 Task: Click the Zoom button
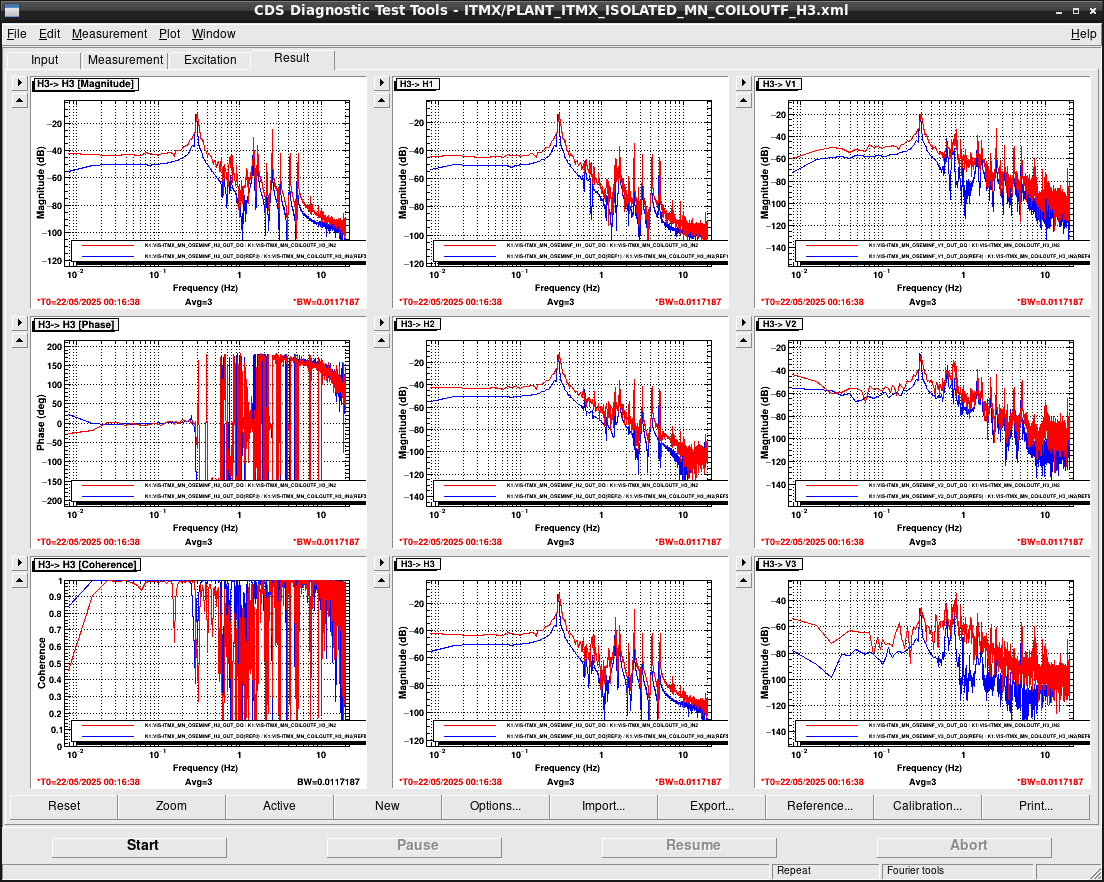171,806
